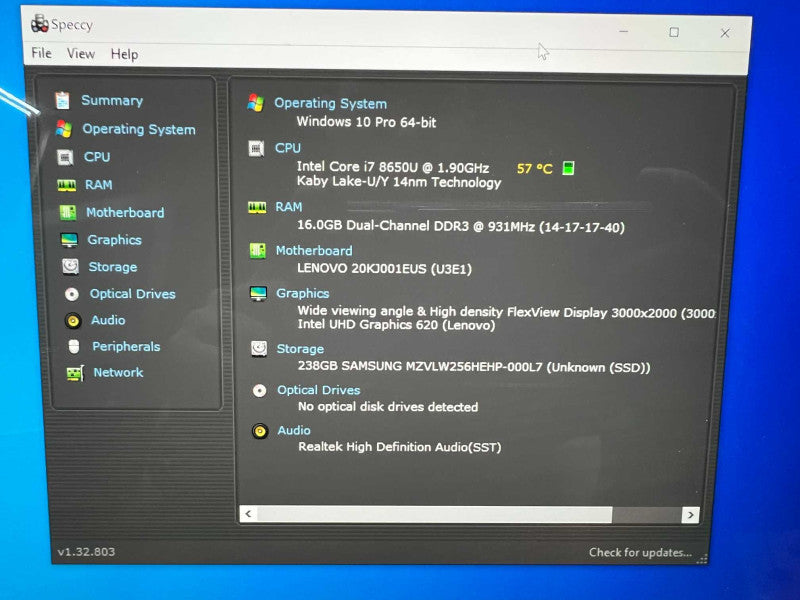Click Check for updates link
Image resolution: width=800 pixels, height=600 pixels.
640,553
